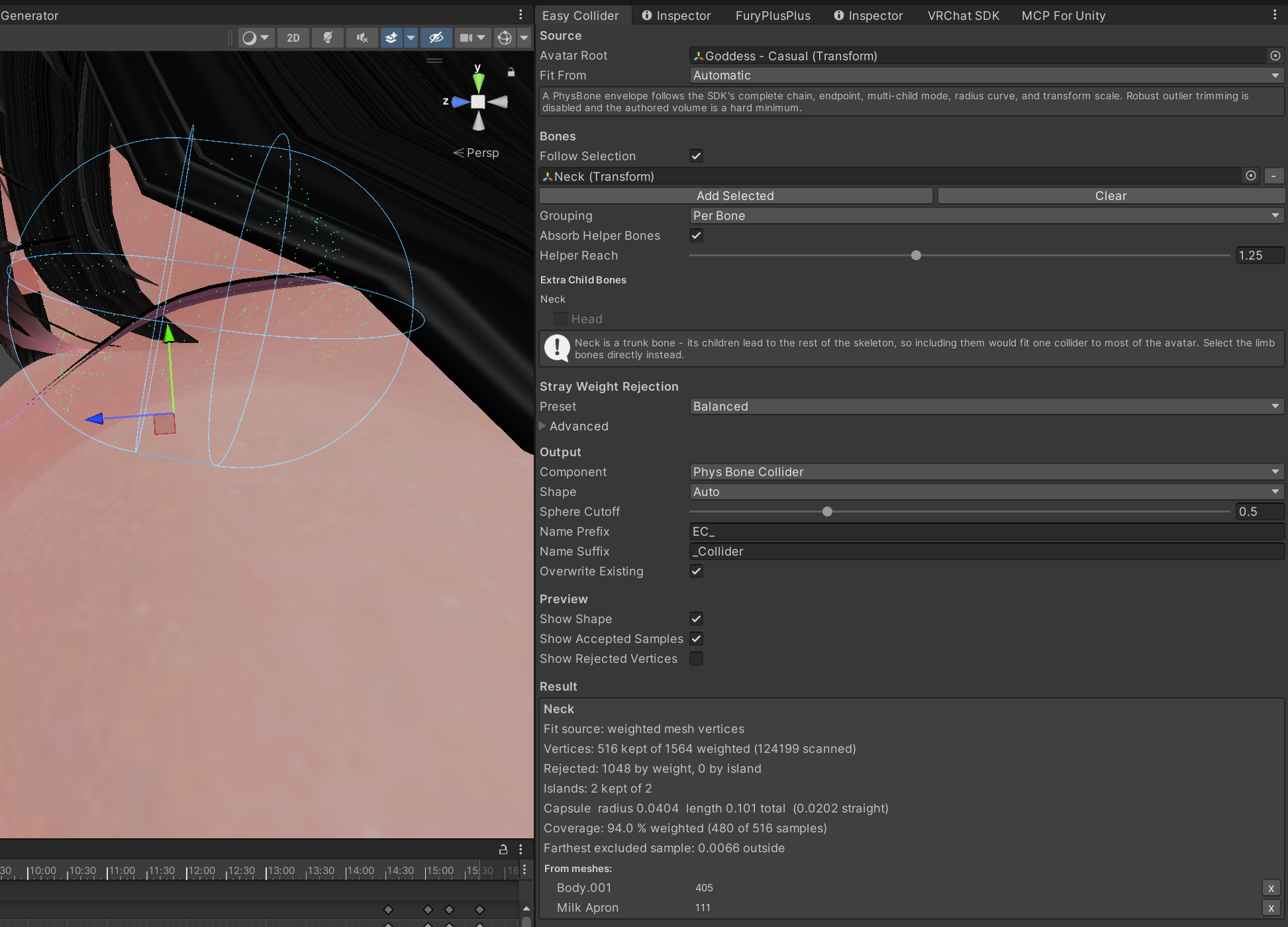Remove Body.001 mesh with its x button
Viewport: 1288px width, 927px height.
(1271, 888)
